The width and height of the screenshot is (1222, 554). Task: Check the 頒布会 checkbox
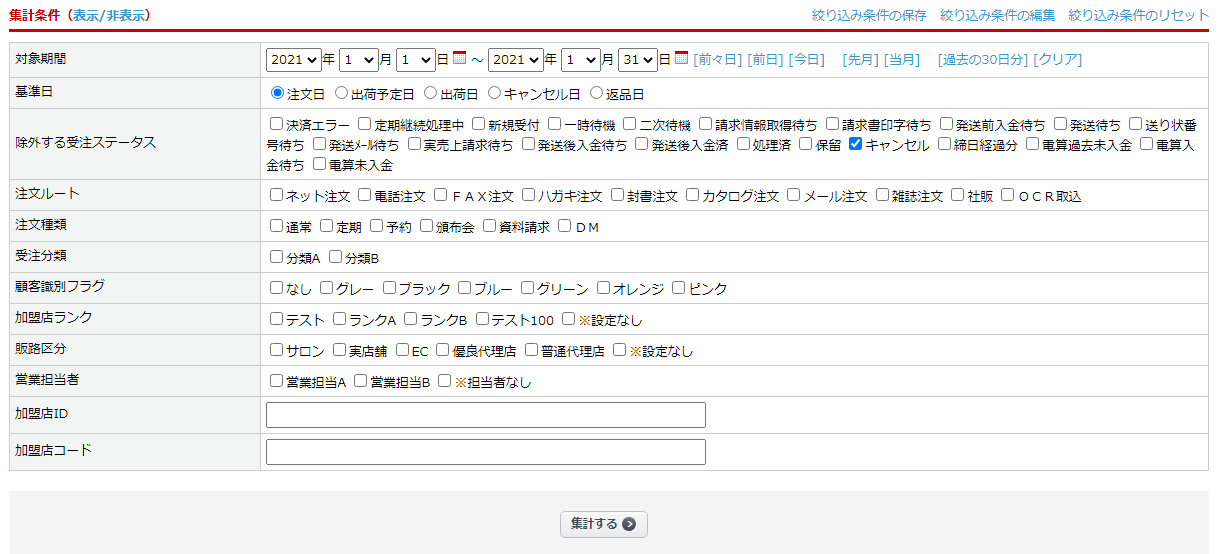click(x=427, y=226)
